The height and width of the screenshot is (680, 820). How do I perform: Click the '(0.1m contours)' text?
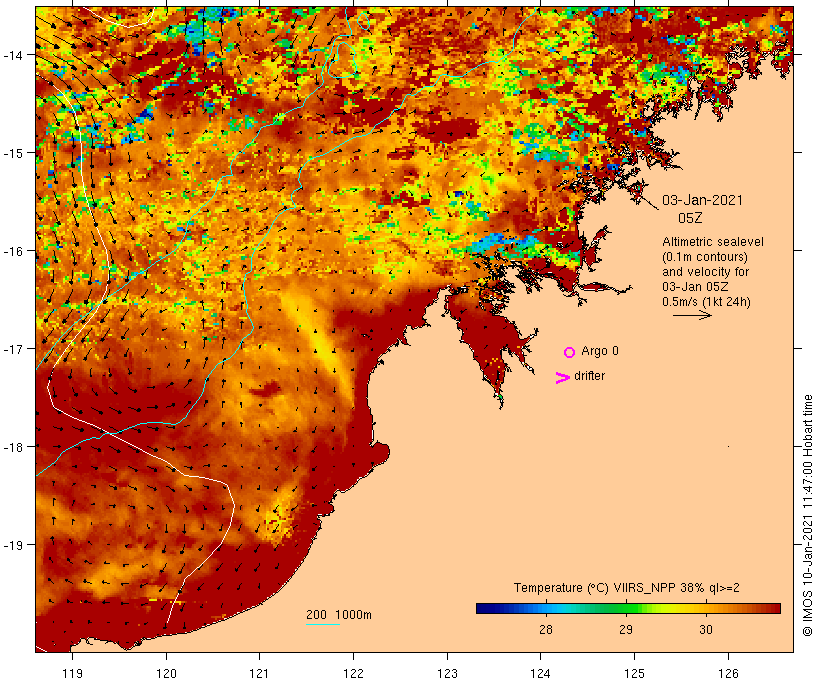click(705, 257)
